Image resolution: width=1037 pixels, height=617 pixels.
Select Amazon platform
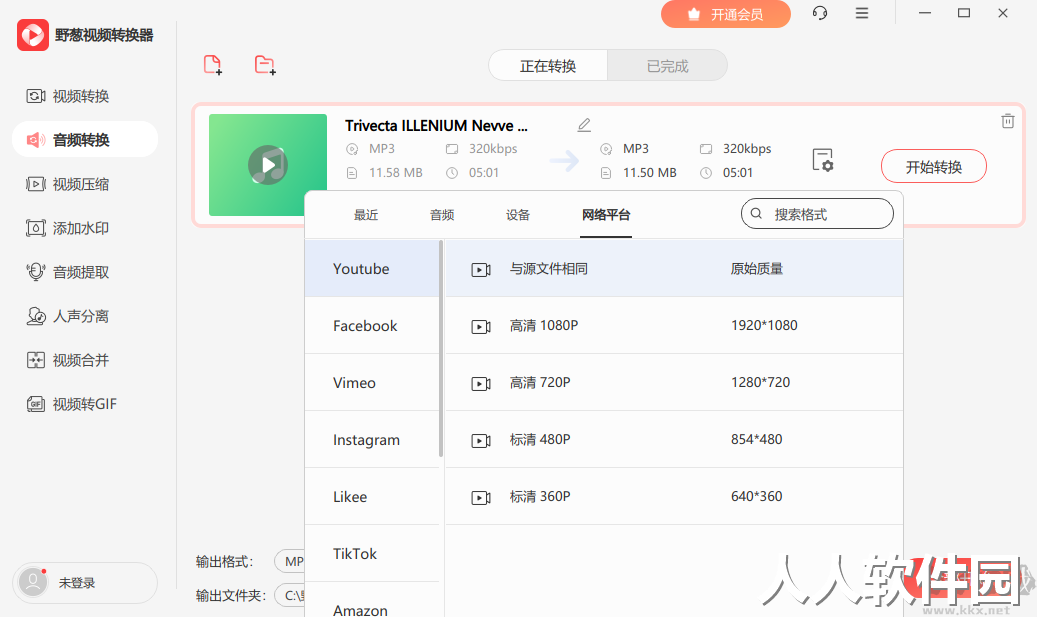coord(372,602)
